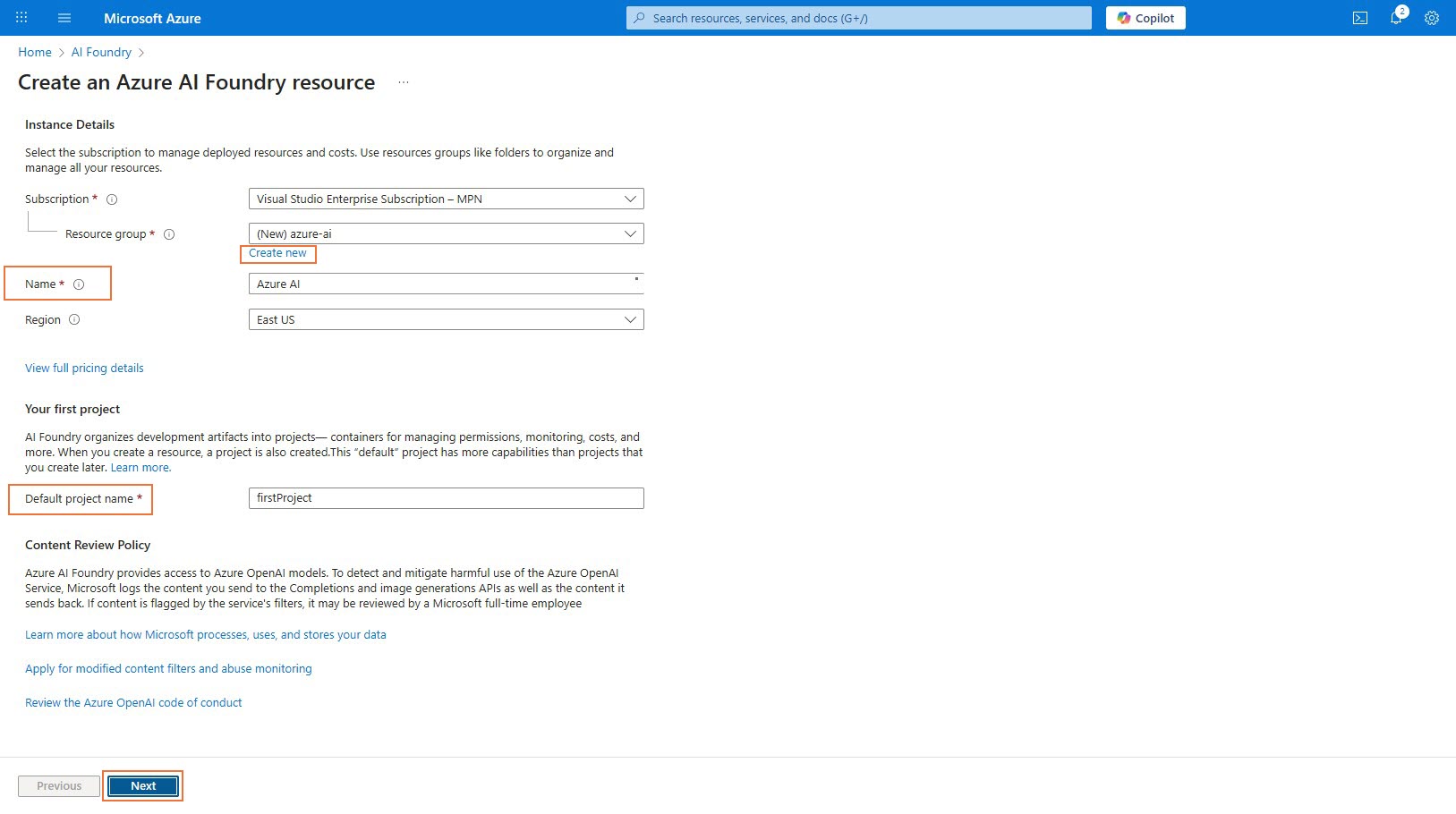
Task: Click the info icon beside Resource group
Action: coord(169,234)
